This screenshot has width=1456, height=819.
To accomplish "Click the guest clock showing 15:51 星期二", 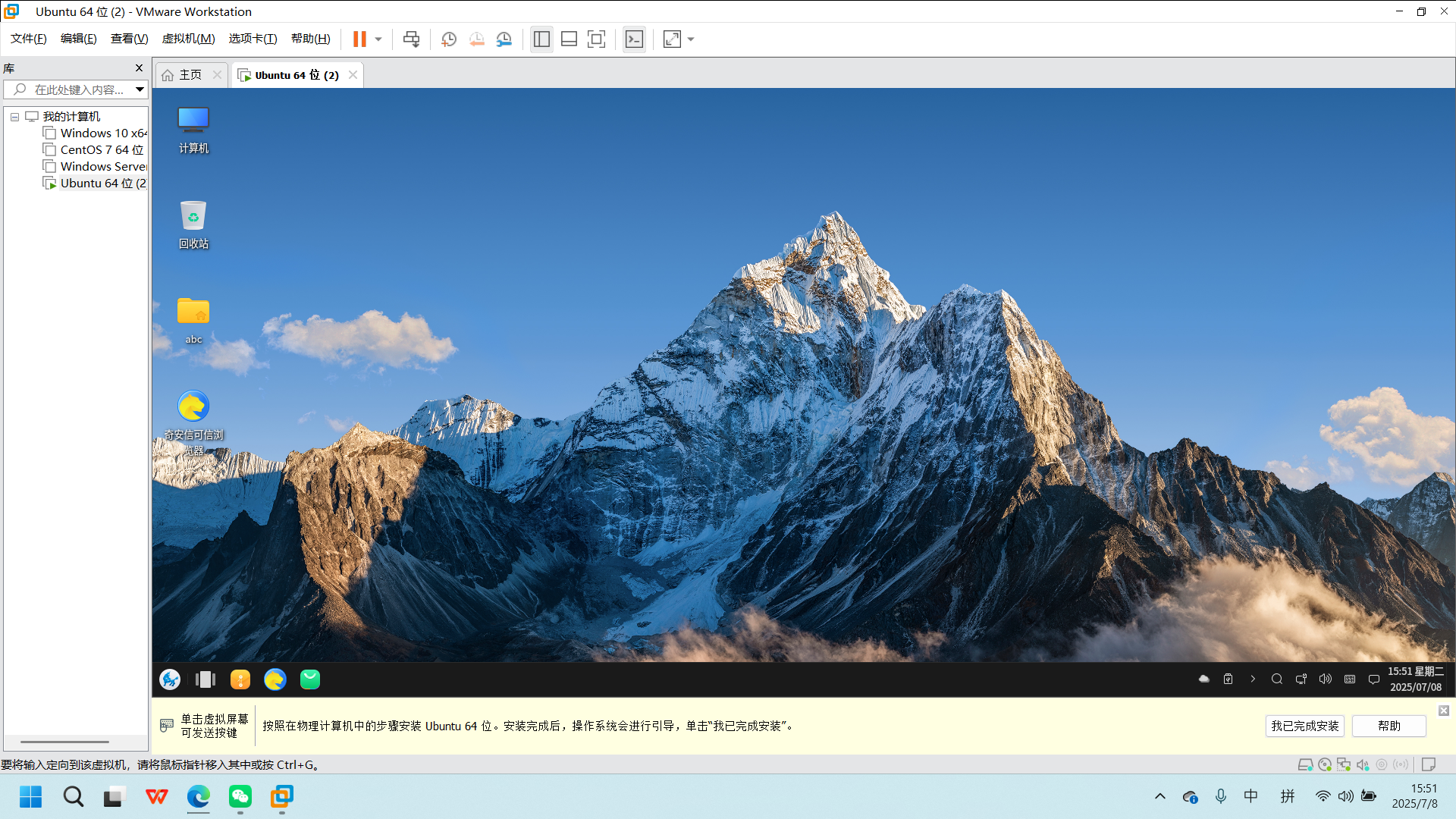I will (1416, 679).
